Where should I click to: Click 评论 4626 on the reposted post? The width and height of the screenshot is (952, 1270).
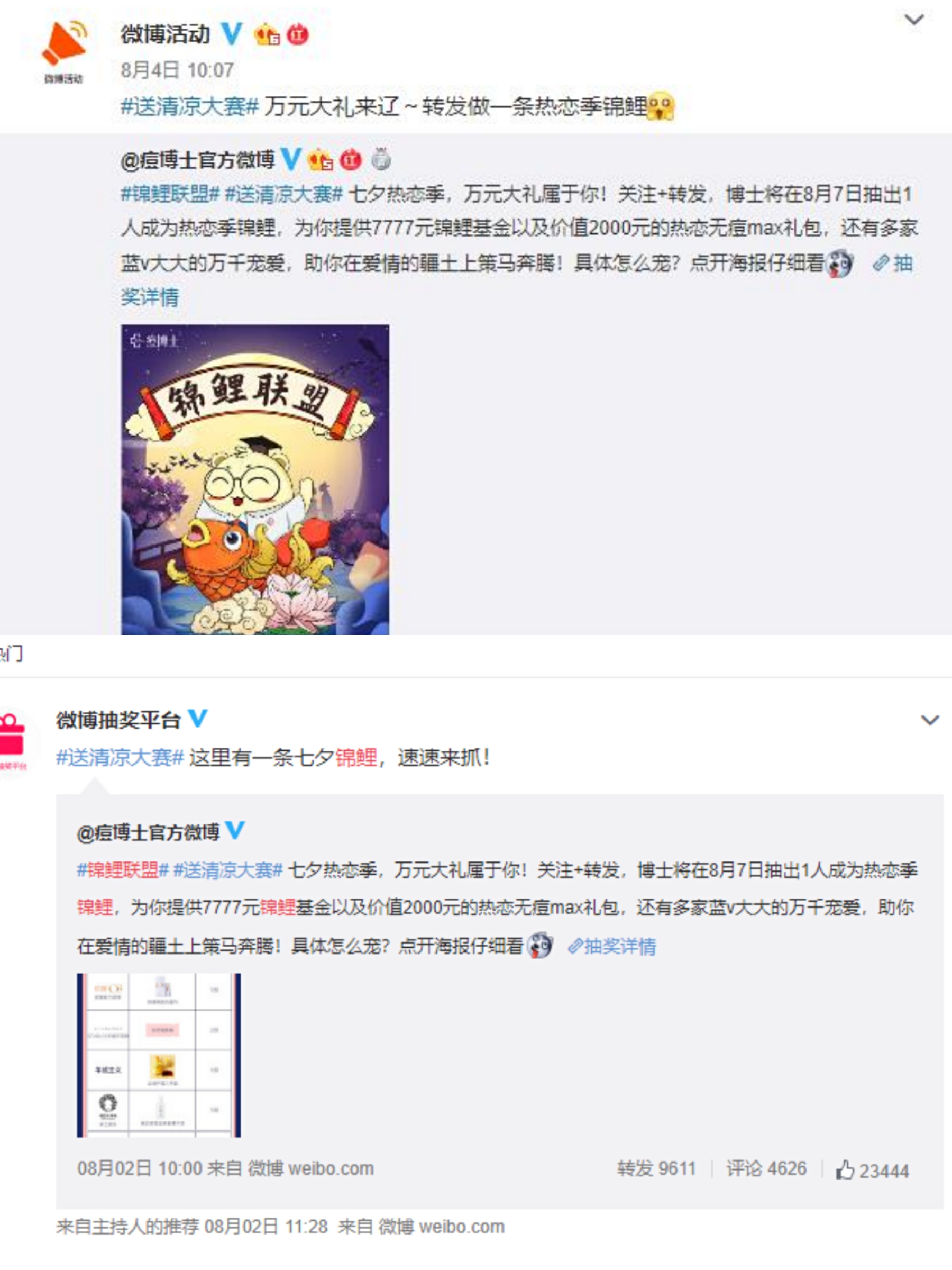[x=767, y=1169]
